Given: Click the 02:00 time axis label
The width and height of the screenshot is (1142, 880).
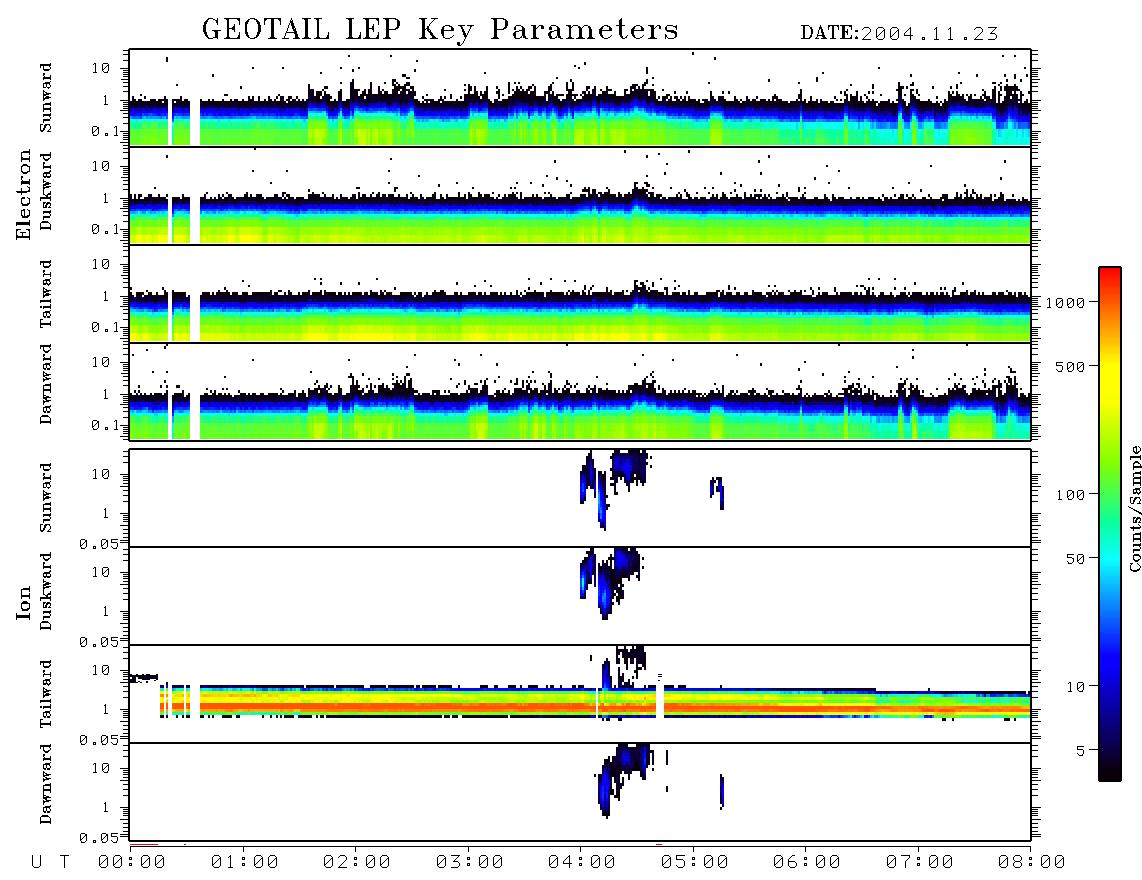Looking at the screenshot, I should point(357,863).
